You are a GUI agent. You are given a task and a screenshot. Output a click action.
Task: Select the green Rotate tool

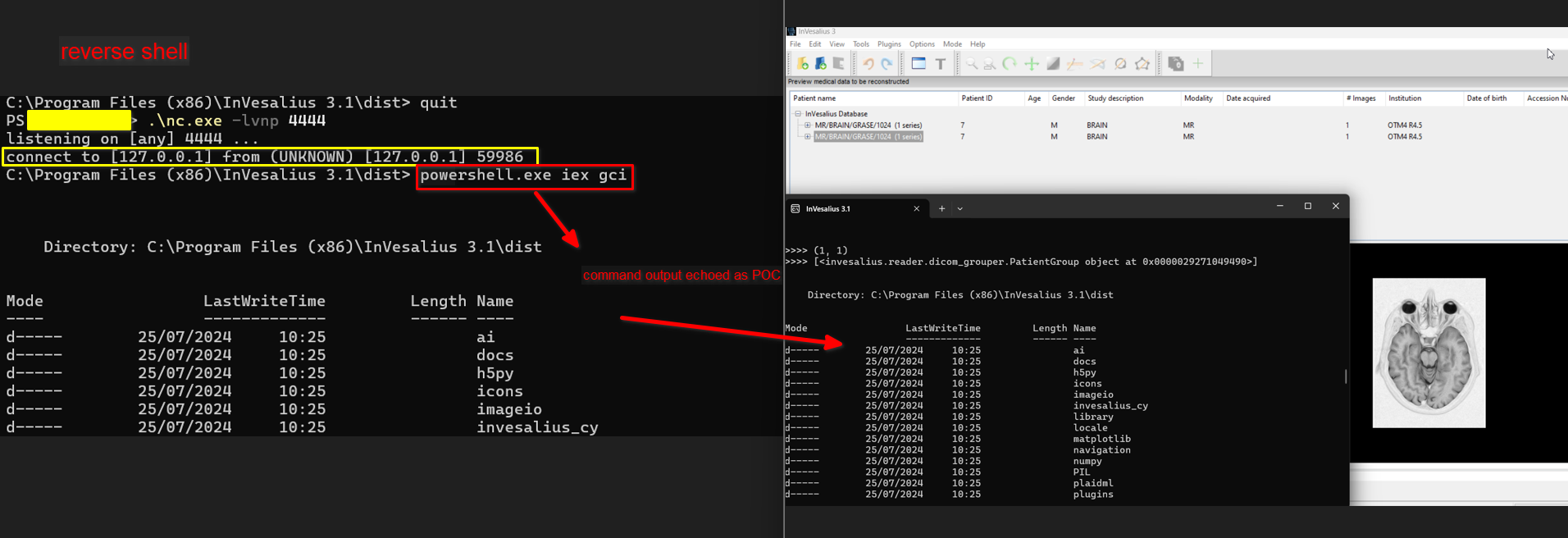[x=1010, y=64]
